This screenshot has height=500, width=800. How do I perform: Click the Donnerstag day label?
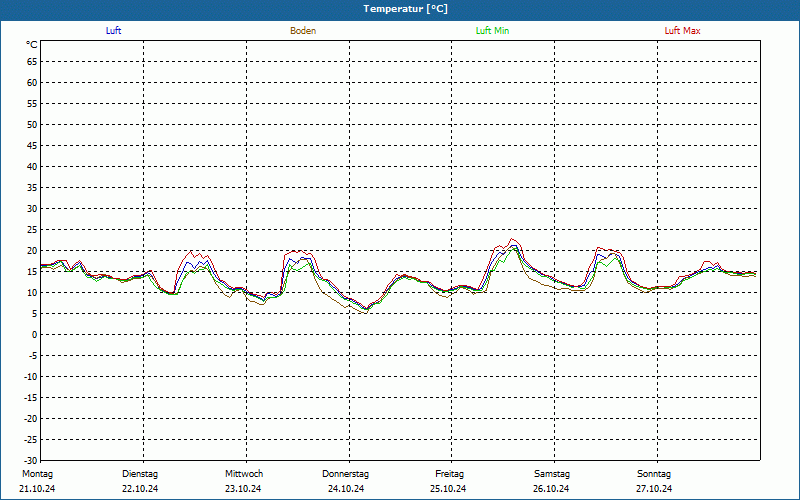pos(345,474)
